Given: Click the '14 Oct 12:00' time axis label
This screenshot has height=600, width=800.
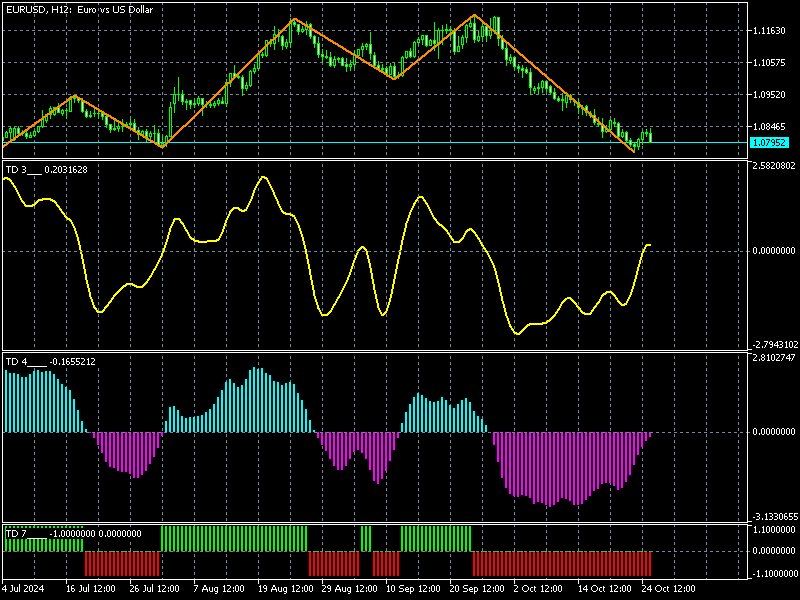Looking at the screenshot, I should tap(605, 589).
